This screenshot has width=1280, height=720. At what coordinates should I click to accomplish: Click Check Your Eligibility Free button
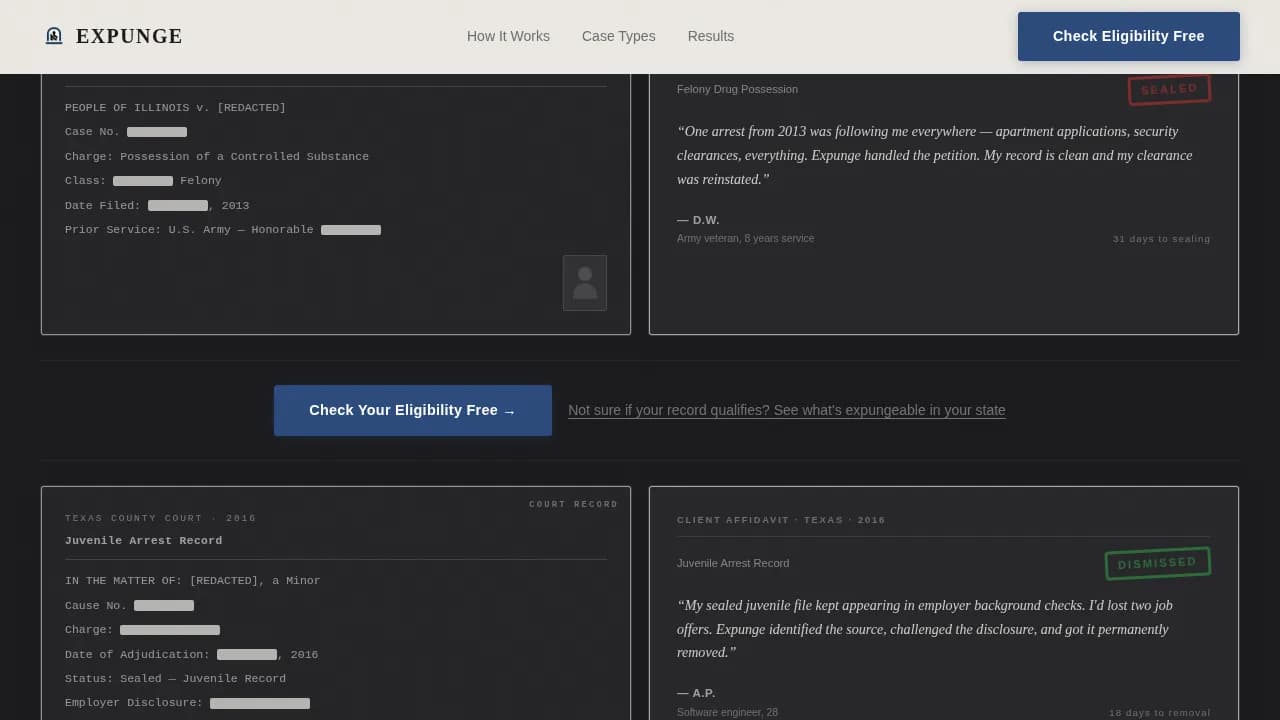pos(412,410)
